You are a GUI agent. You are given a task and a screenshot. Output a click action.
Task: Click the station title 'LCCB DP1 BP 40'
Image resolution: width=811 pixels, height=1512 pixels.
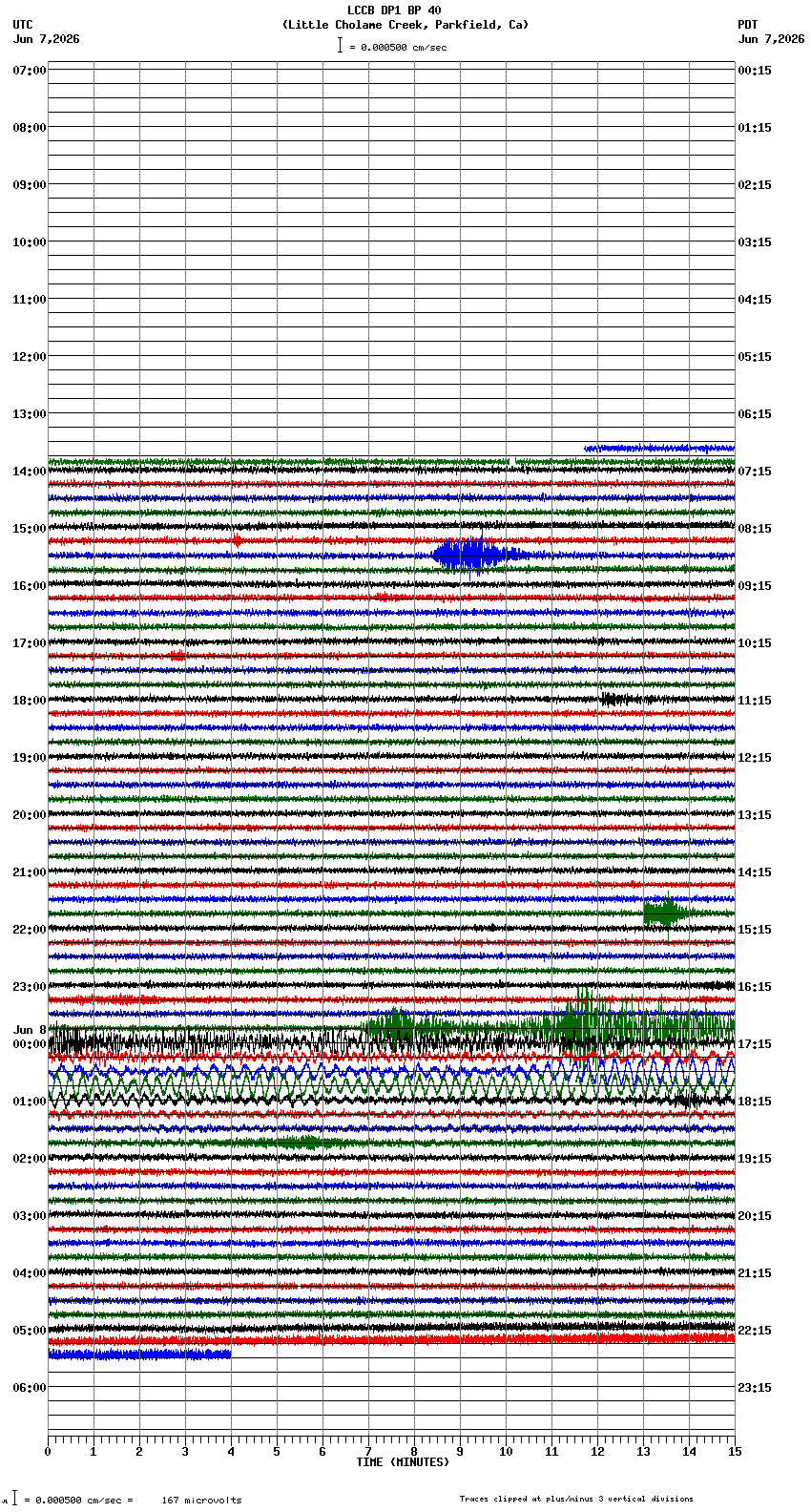tap(394, 10)
